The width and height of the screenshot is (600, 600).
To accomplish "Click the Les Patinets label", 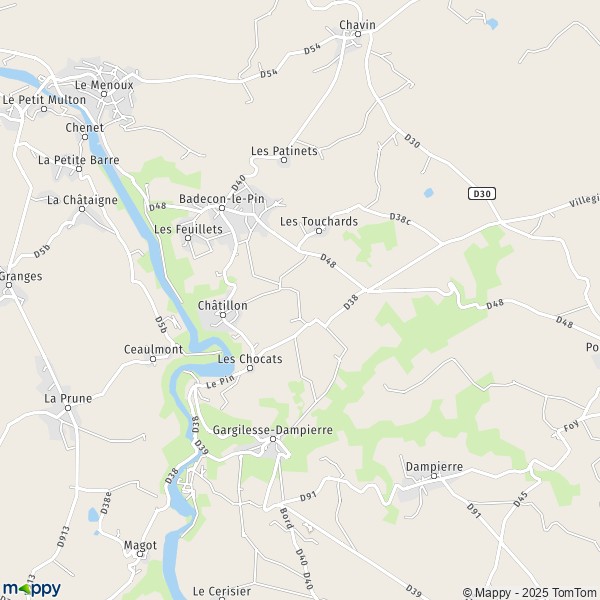I will pyautogui.click(x=284, y=151).
